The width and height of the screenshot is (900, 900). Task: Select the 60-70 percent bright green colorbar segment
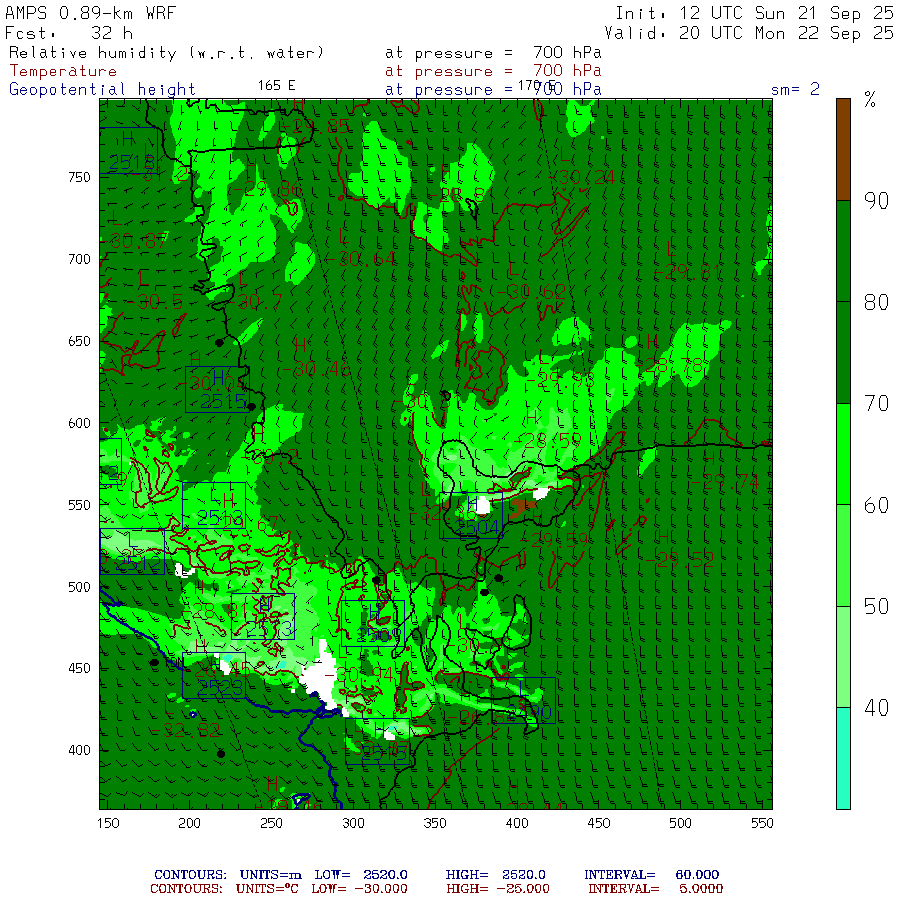tap(843, 454)
